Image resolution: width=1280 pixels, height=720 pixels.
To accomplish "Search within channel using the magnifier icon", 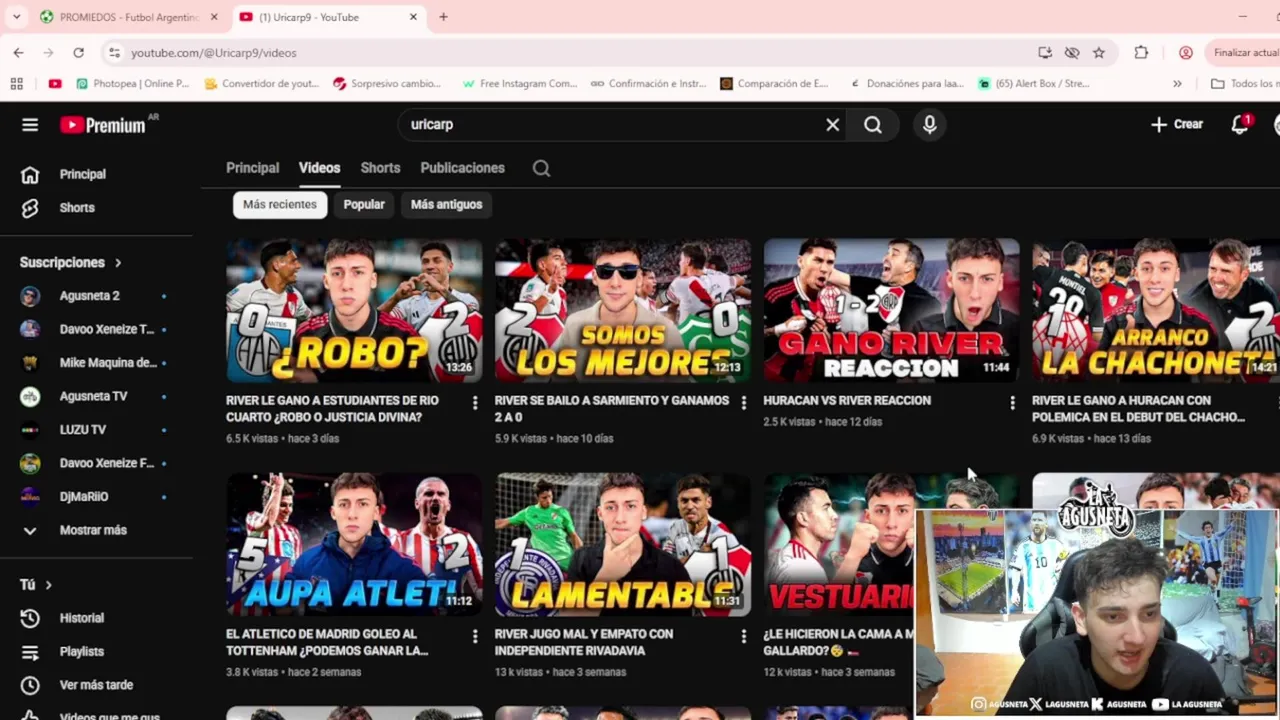I will click(x=541, y=168).
